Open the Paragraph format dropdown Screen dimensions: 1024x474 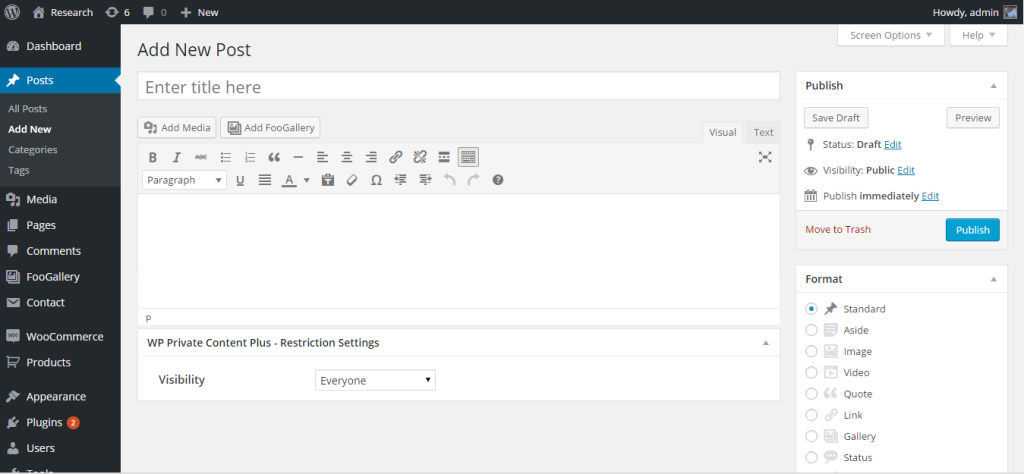pos(184,180)
